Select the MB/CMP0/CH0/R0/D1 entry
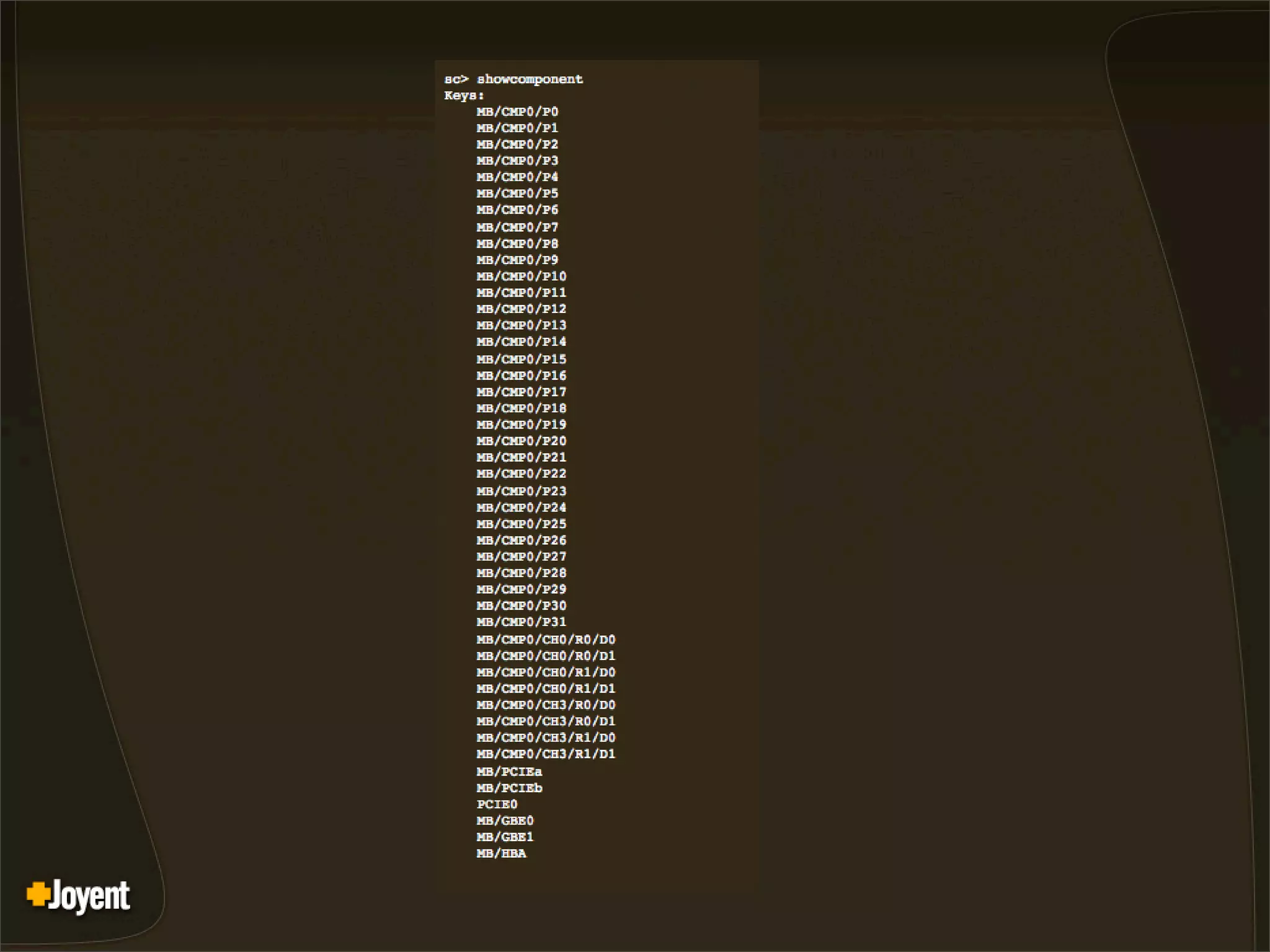The width and height of the screenshot is (1270, 952). click(x=546, y=656)
